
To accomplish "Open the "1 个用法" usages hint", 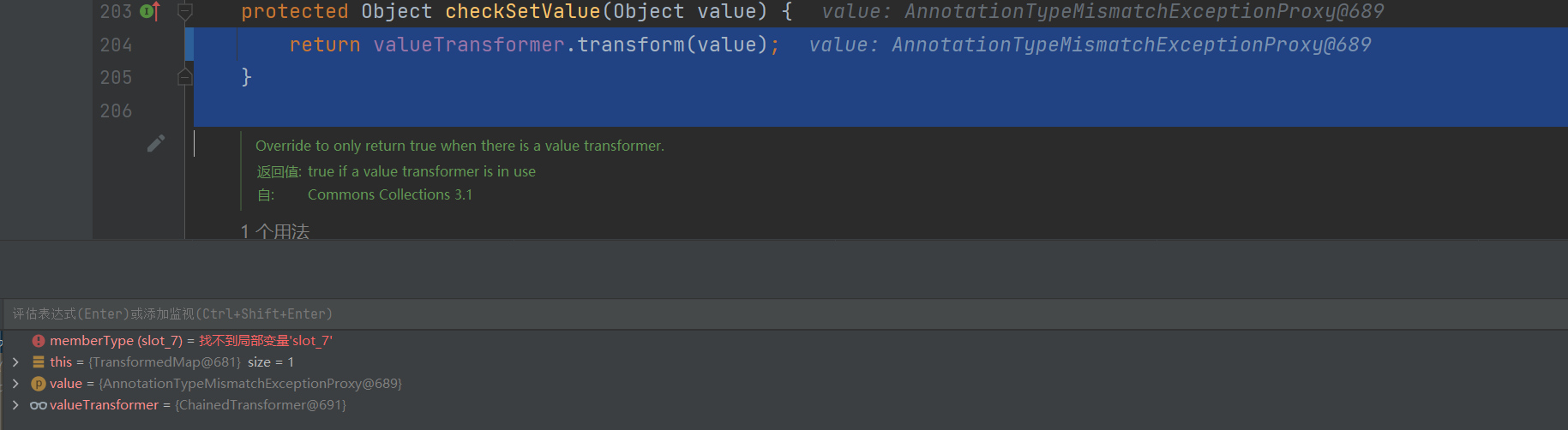I will [275, 231].
